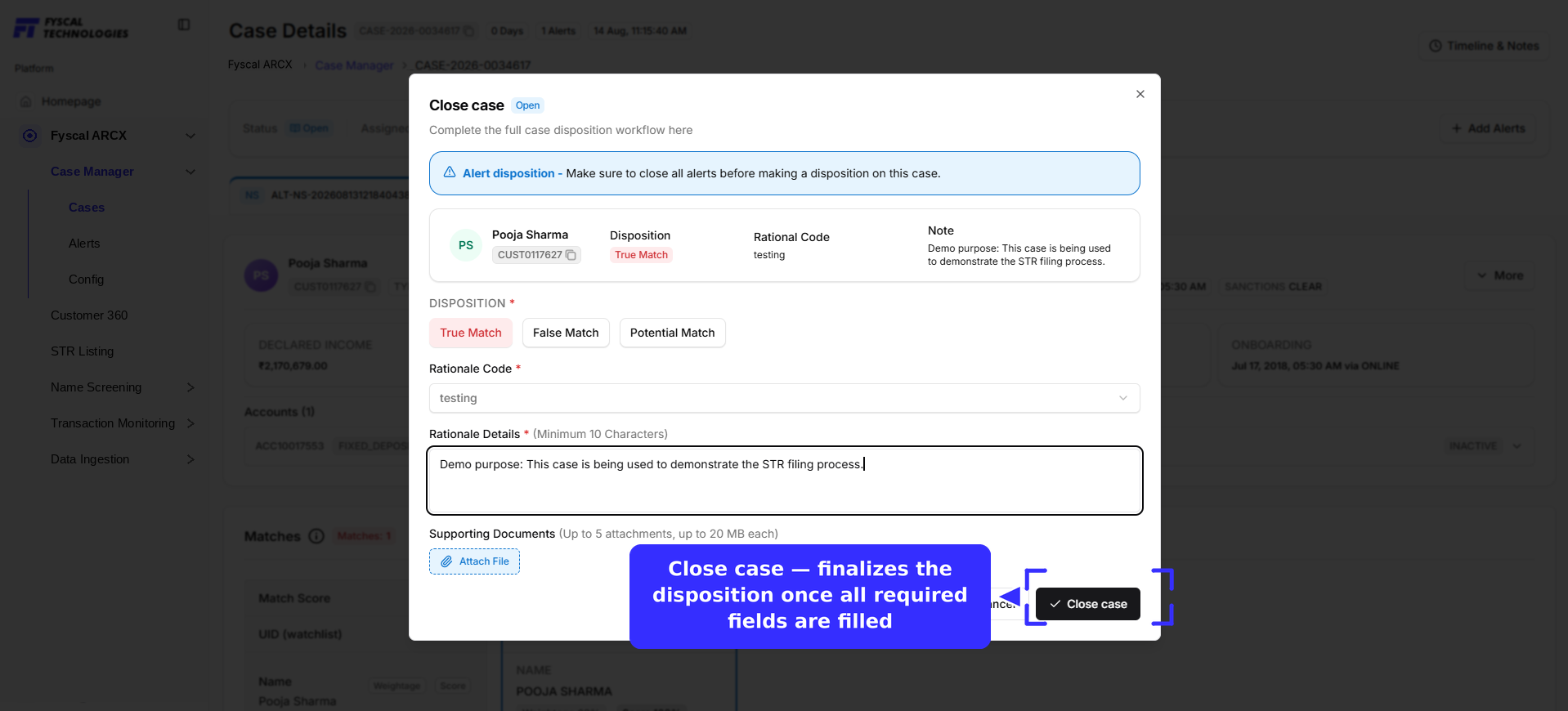Collapse the Case Manager sidebar group
The image size is (1568, 711).
pos(190,172)
